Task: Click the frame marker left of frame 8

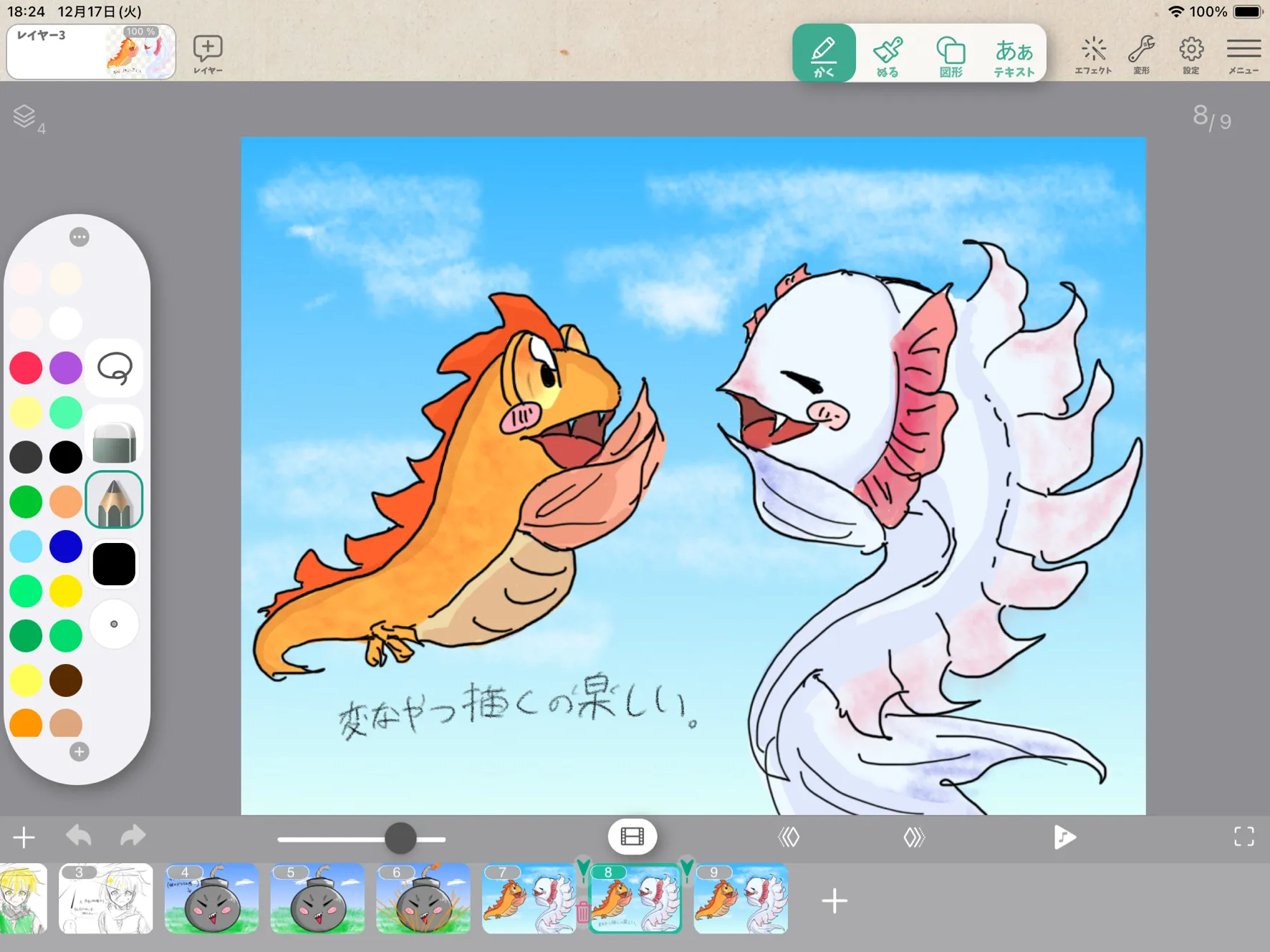Action: (584, 870)
